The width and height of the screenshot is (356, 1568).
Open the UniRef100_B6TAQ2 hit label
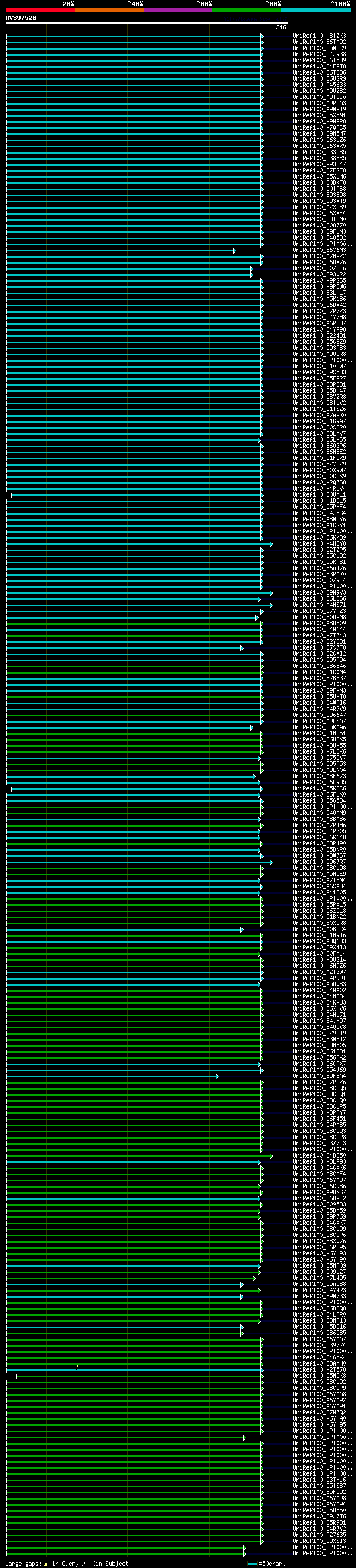(319, 42)
